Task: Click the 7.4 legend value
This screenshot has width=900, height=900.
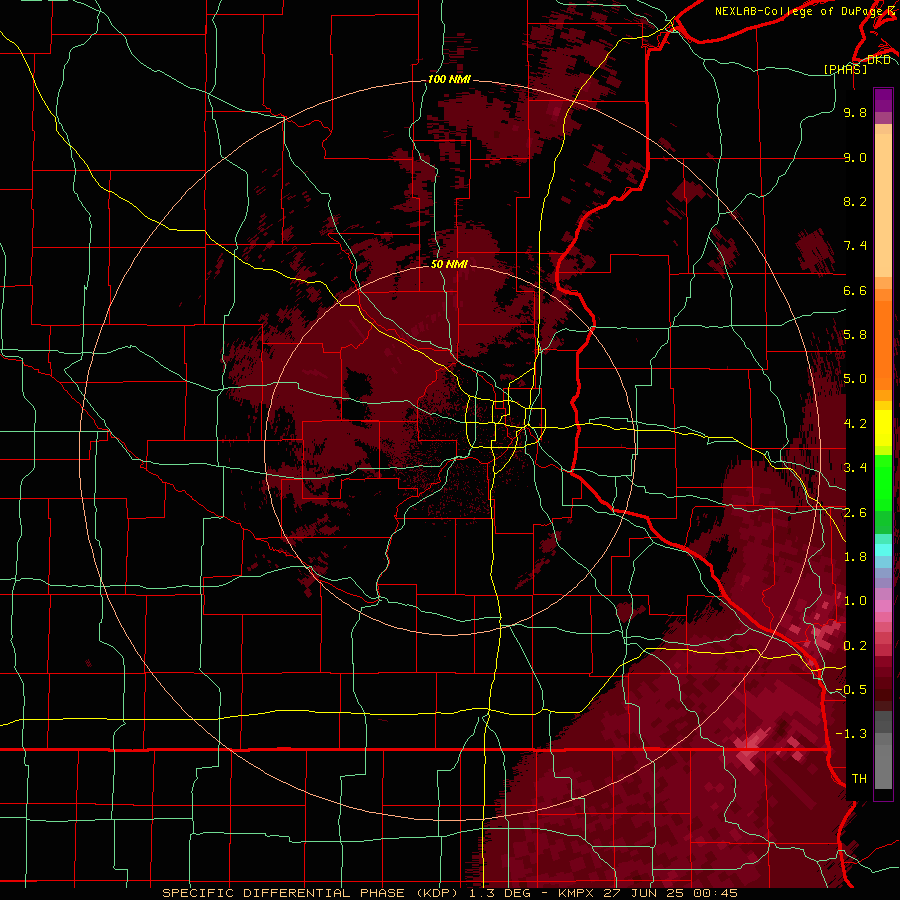Action: coord(855,246)
